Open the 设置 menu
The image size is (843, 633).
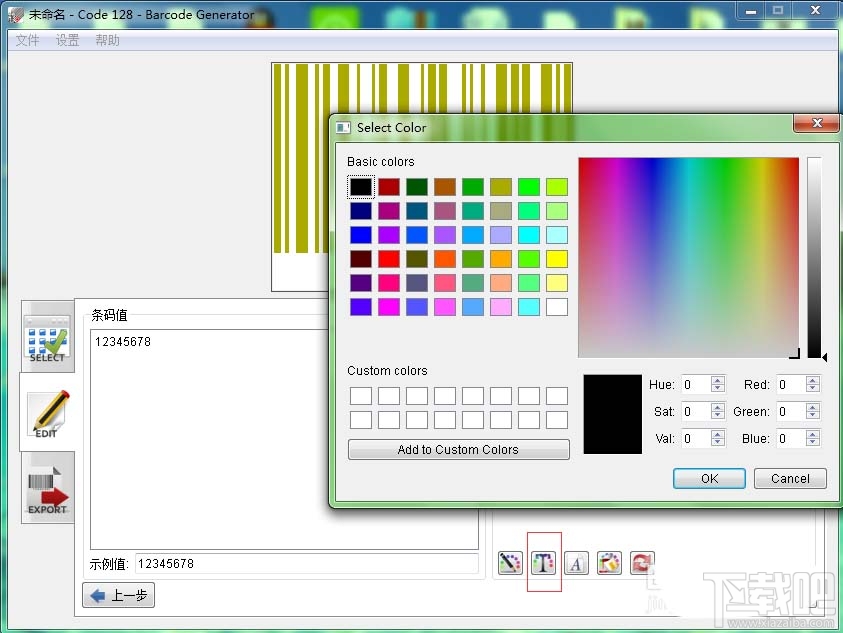click(67, 41)
